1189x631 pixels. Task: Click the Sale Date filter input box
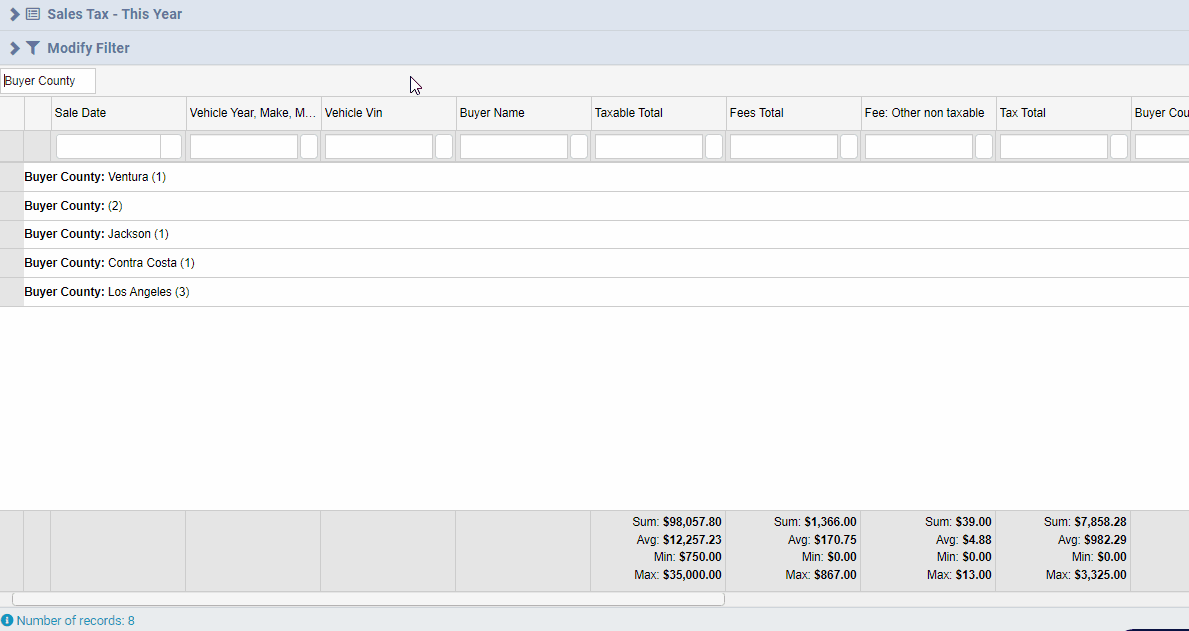tap(107, 147)
